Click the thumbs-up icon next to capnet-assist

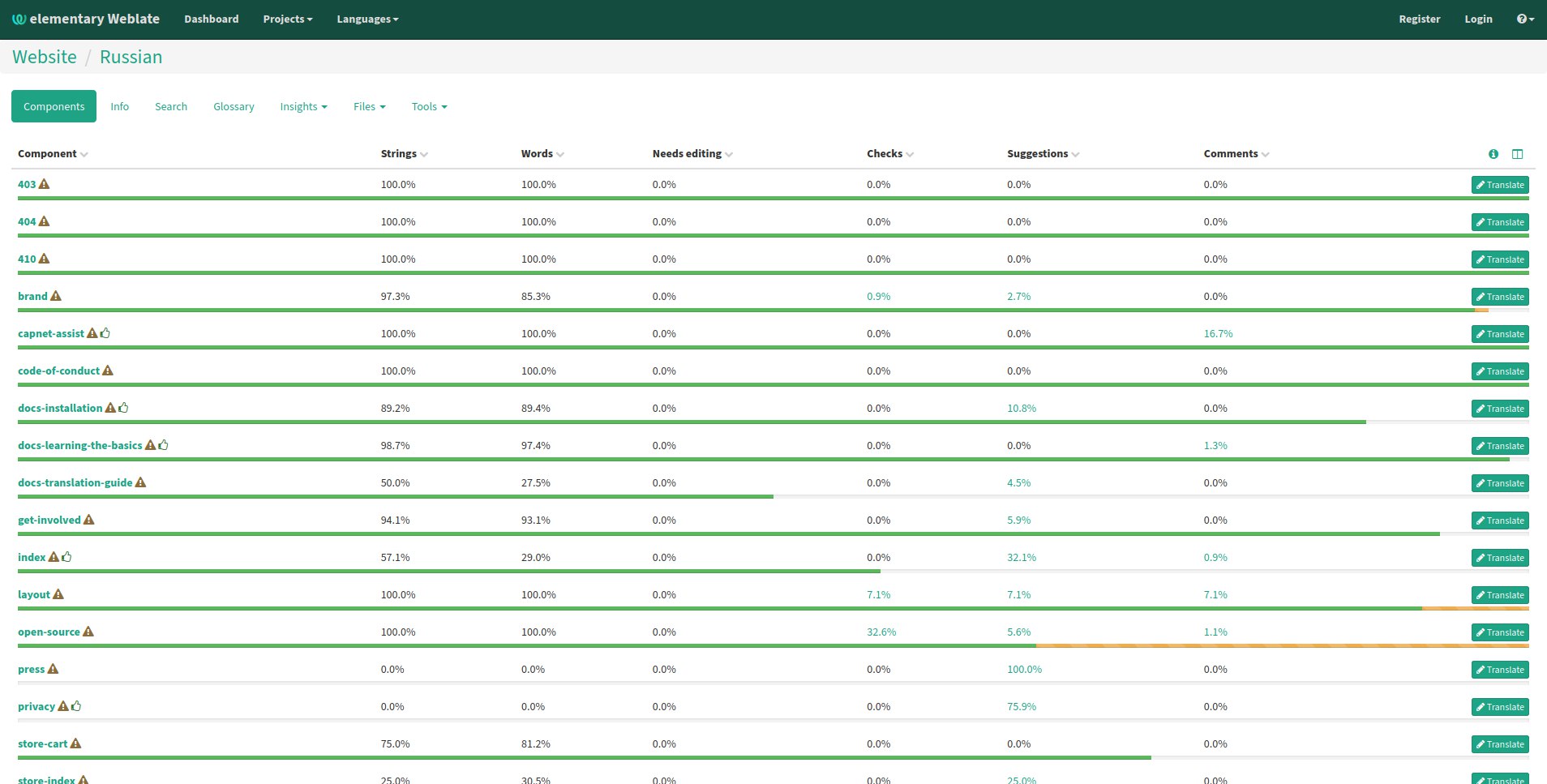click(x=105, y=333)
